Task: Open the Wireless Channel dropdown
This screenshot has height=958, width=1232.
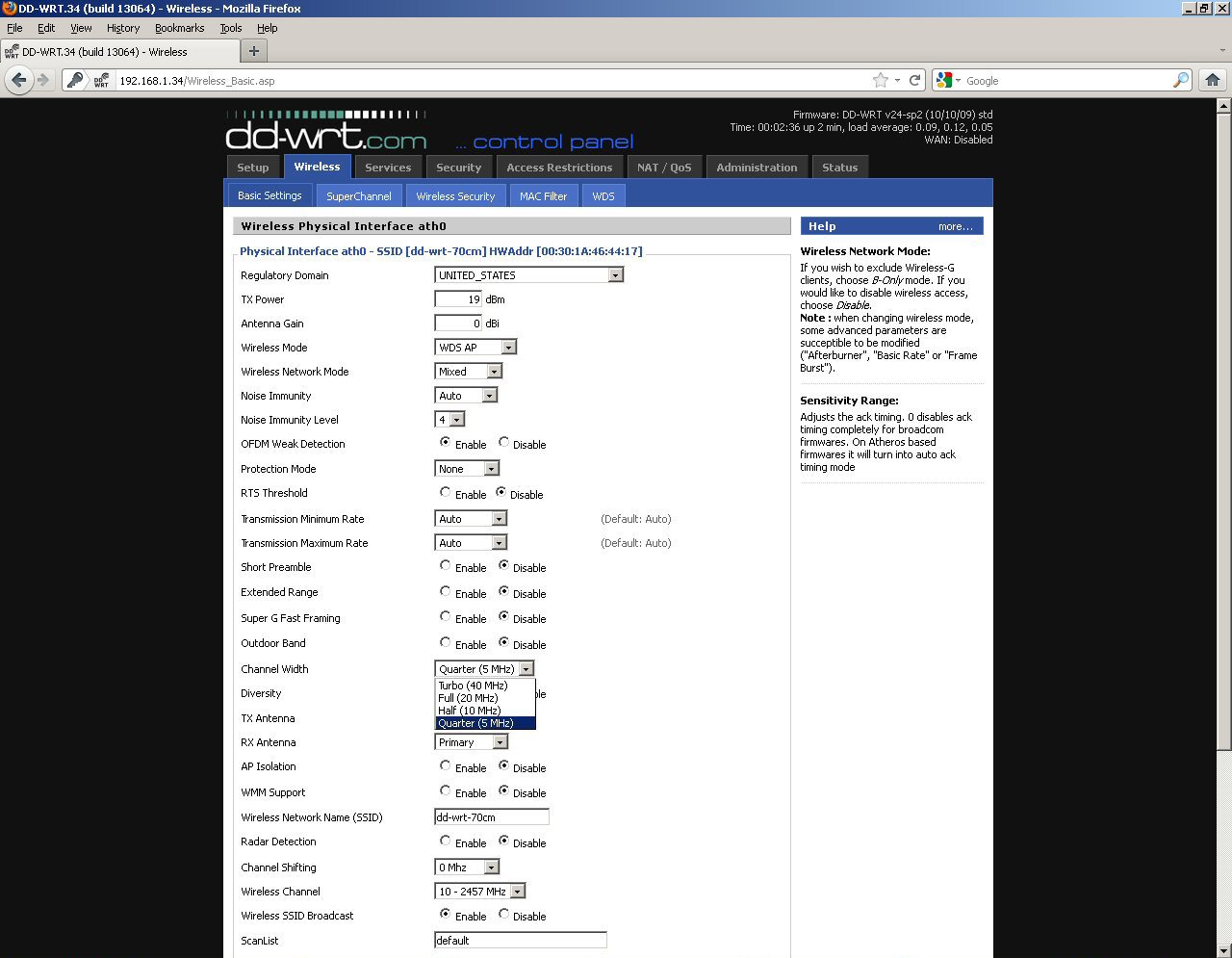Action: (x=480, y=891)
